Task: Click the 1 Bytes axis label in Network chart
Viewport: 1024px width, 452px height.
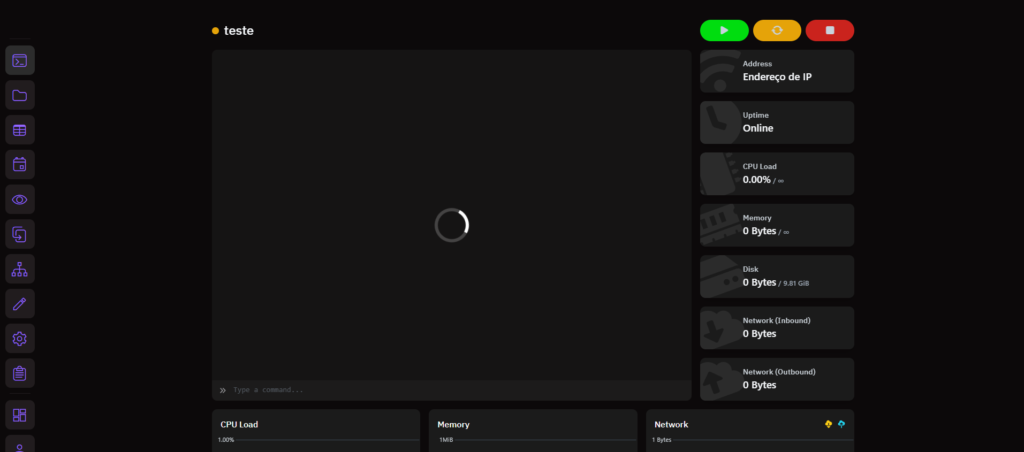Action: point(662,440)
